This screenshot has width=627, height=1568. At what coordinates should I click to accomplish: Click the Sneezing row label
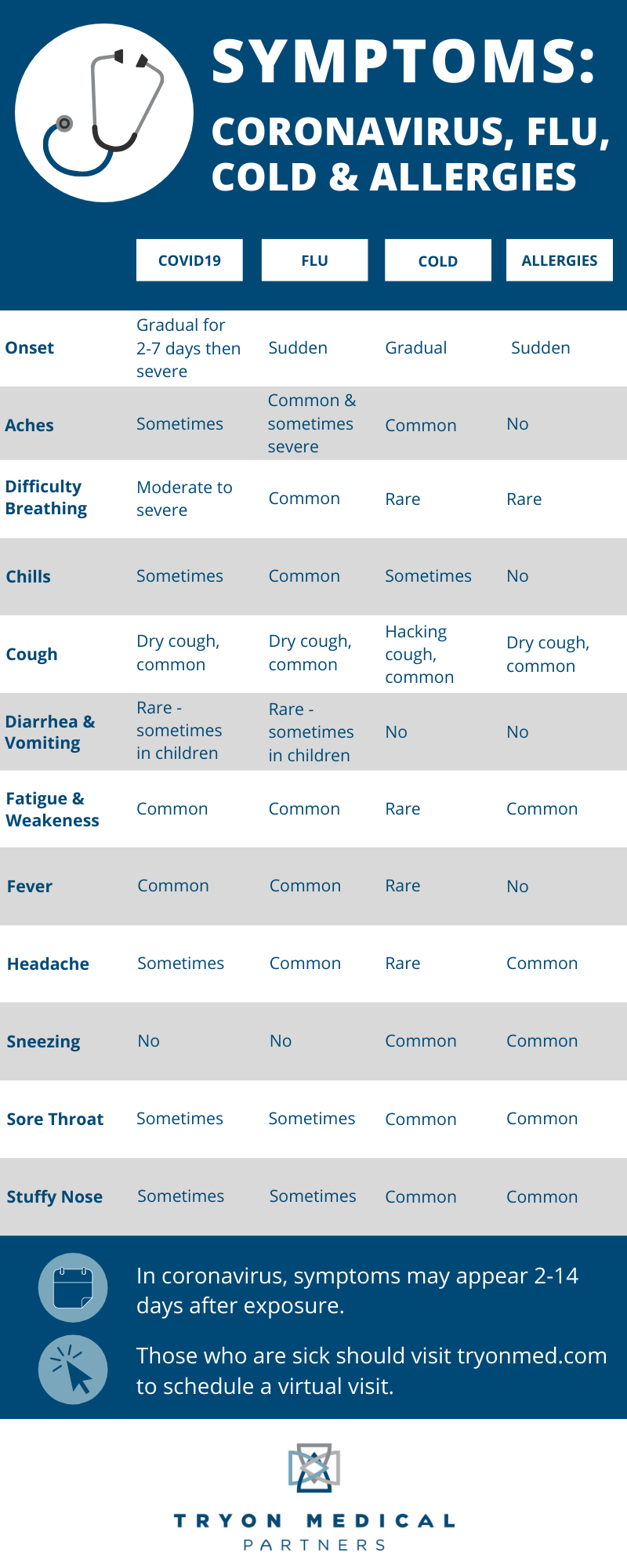pos(43,1041)
